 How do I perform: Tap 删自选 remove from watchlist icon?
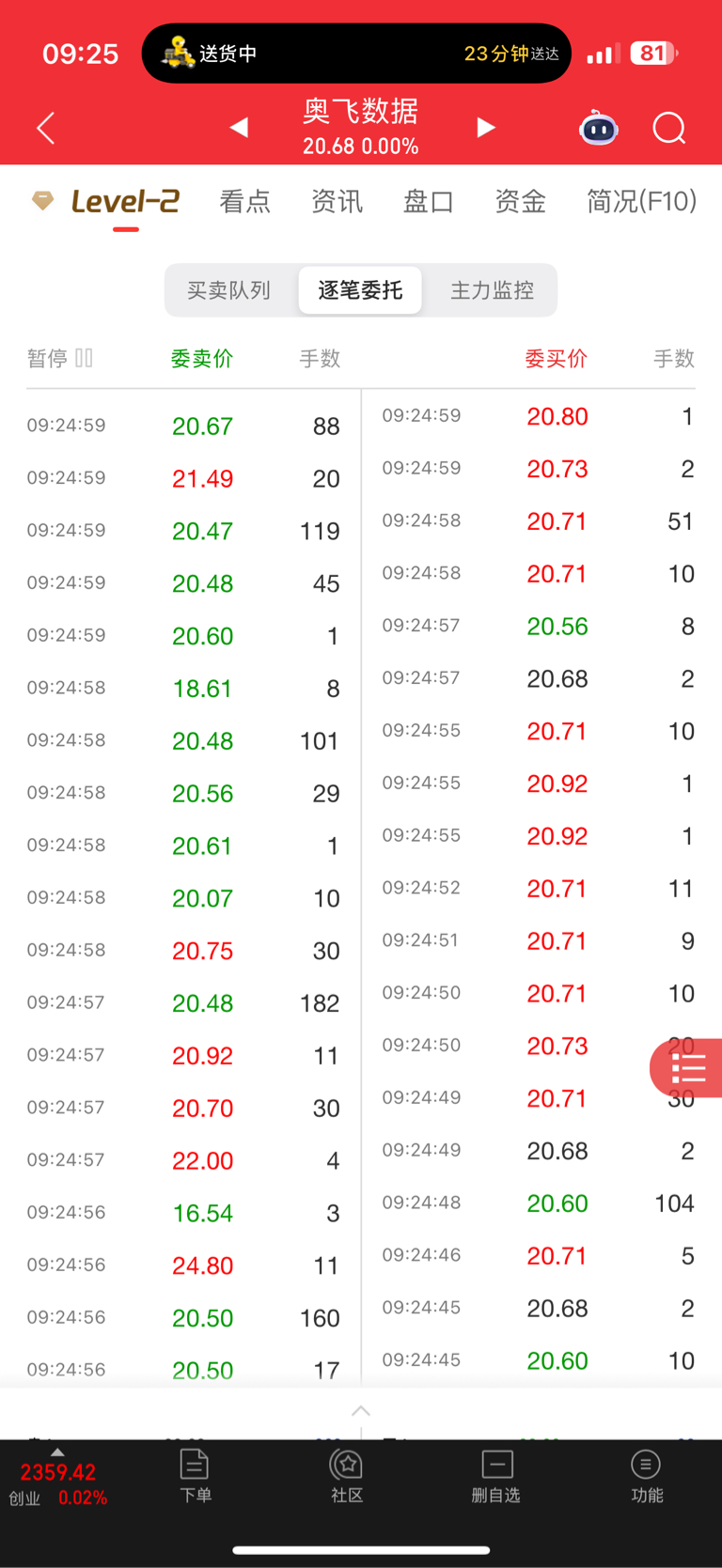click(x=496, y=1476)
